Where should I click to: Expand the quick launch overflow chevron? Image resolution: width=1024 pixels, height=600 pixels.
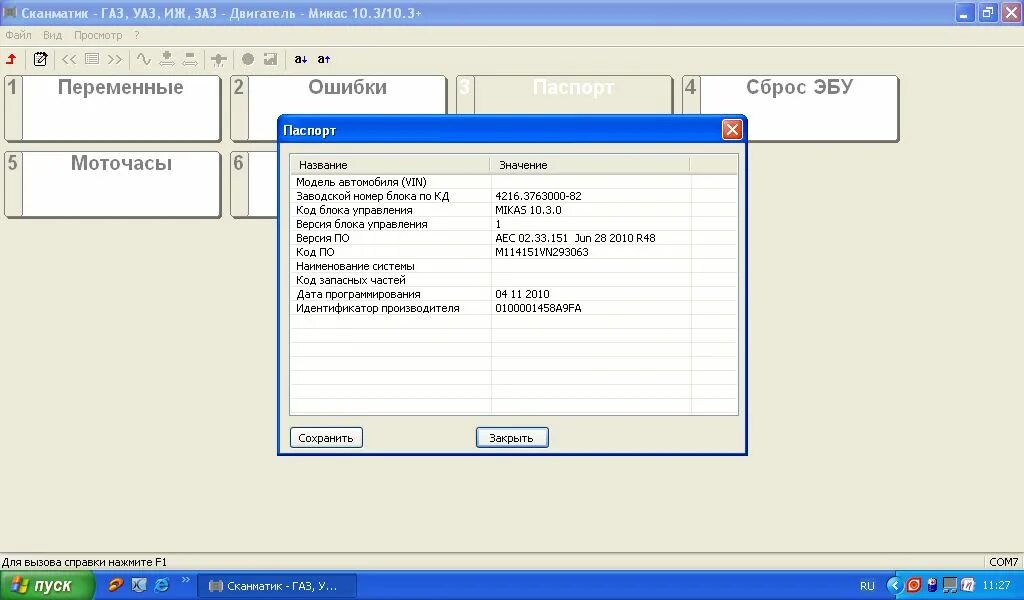(x=185, y=580)
